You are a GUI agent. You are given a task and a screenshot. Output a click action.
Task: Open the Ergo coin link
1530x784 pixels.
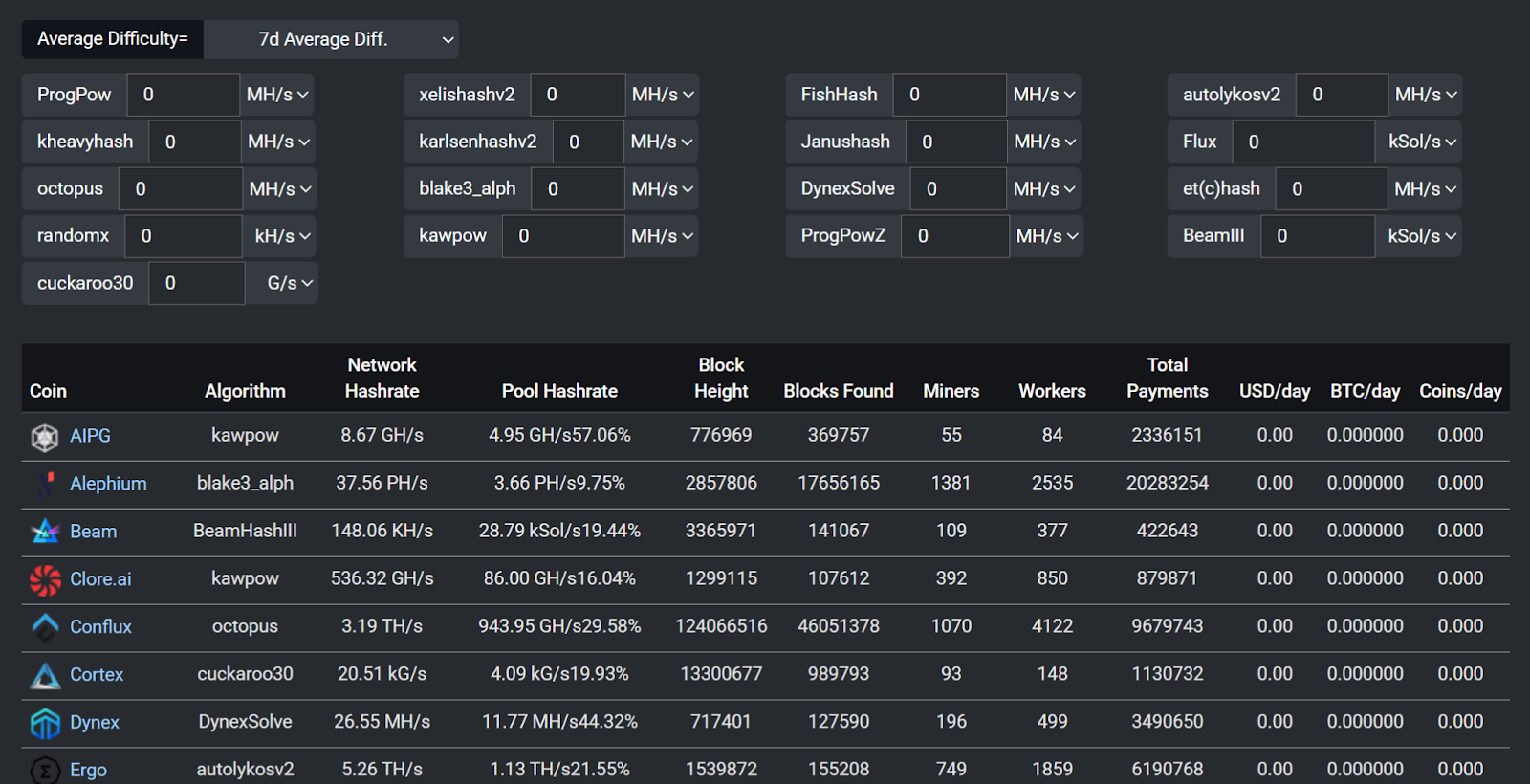click(x=88, y=771)
